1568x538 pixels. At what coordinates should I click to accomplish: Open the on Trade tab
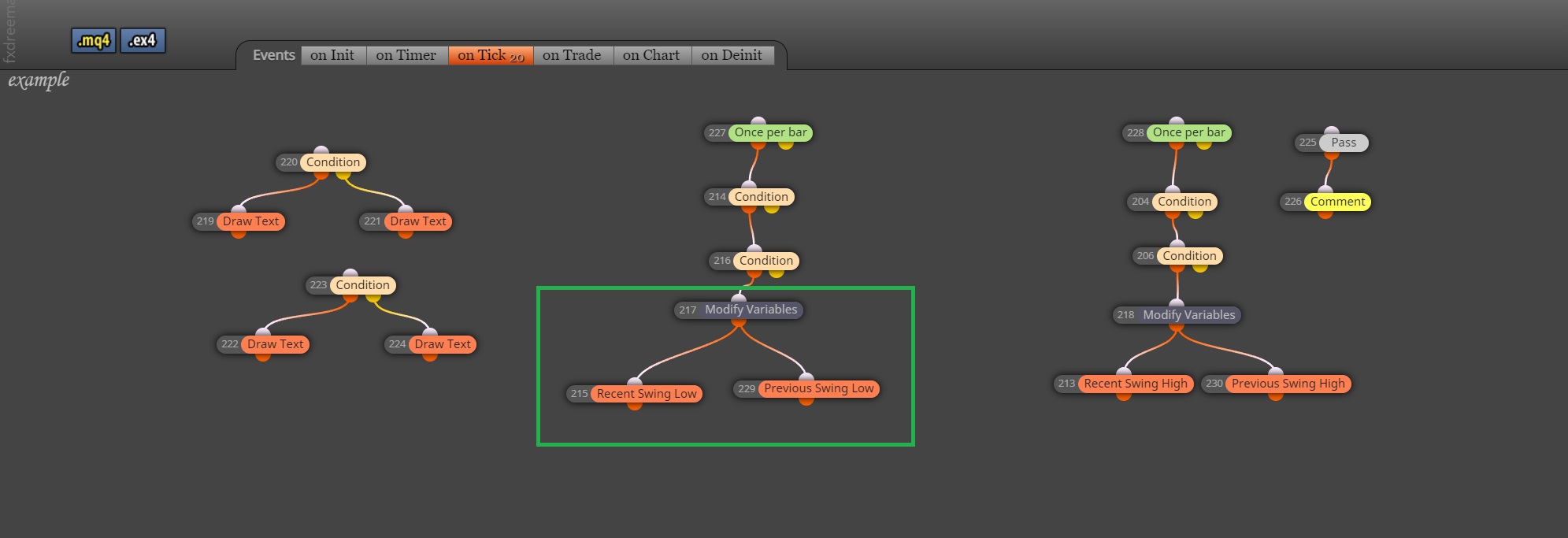point(573,55)
